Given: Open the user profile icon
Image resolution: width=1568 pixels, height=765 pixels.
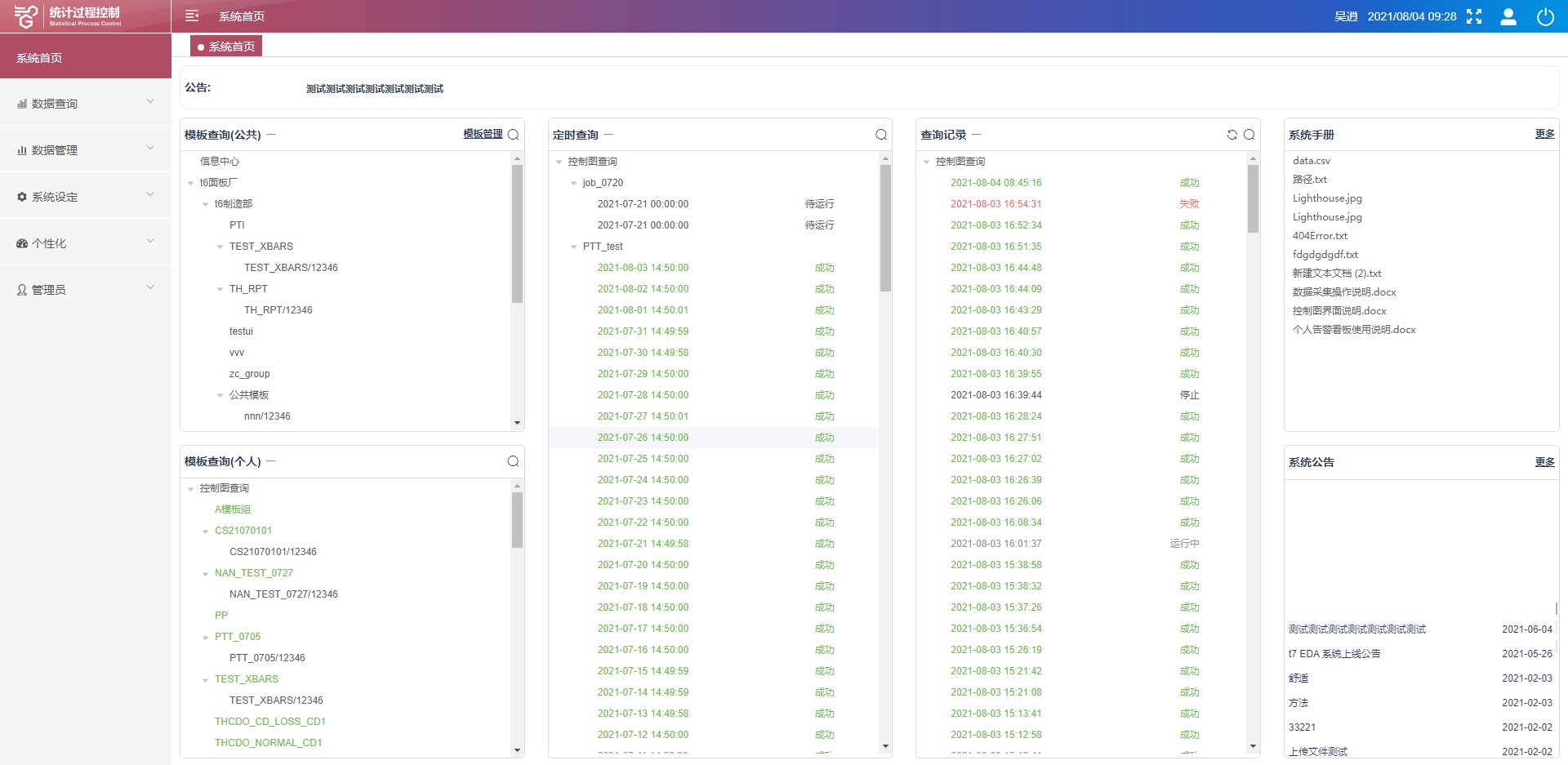Looking at the screenshot, I should 1508,16.
